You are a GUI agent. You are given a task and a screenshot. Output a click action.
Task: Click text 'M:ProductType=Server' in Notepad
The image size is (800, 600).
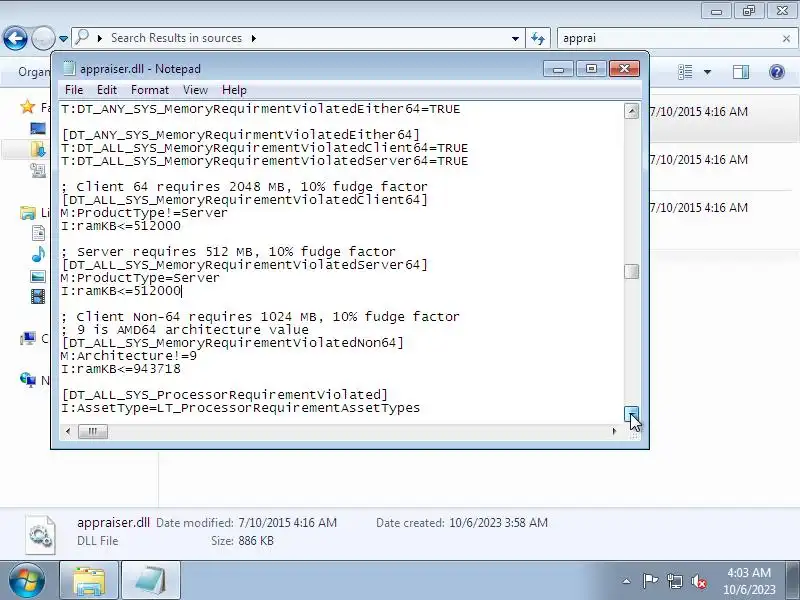coord(140,278)
